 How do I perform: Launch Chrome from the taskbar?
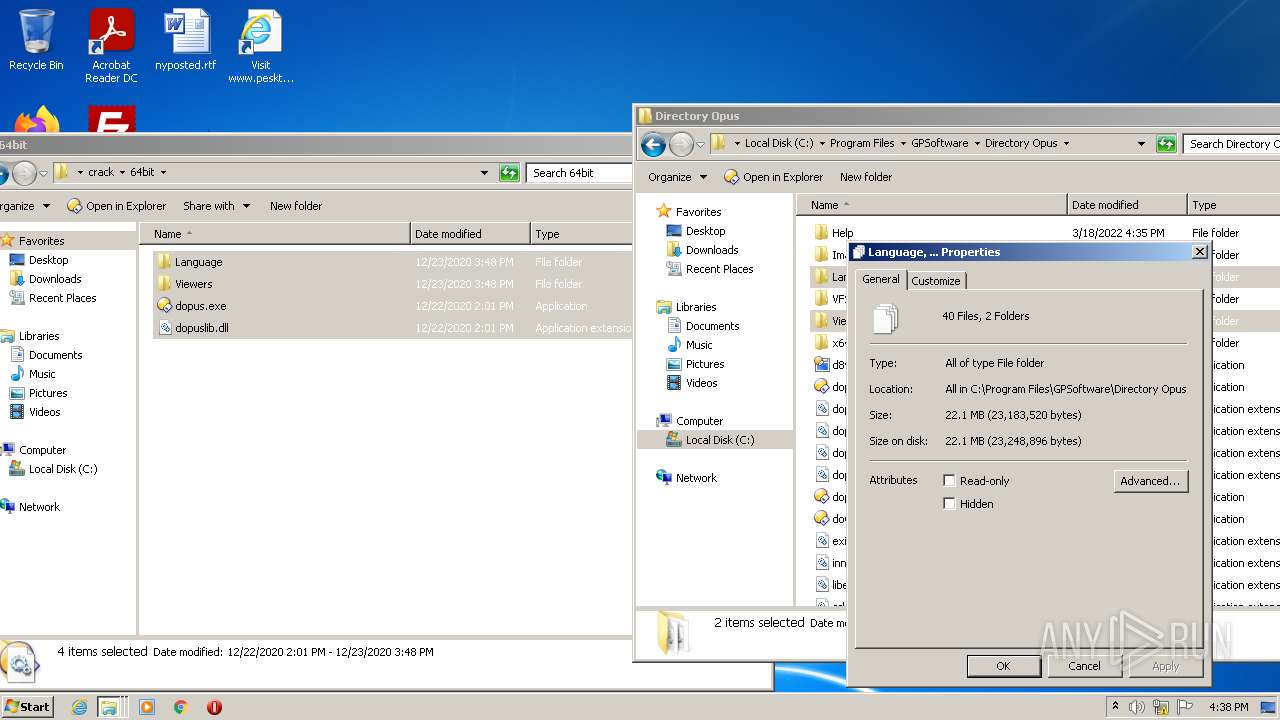click(181, 707)
